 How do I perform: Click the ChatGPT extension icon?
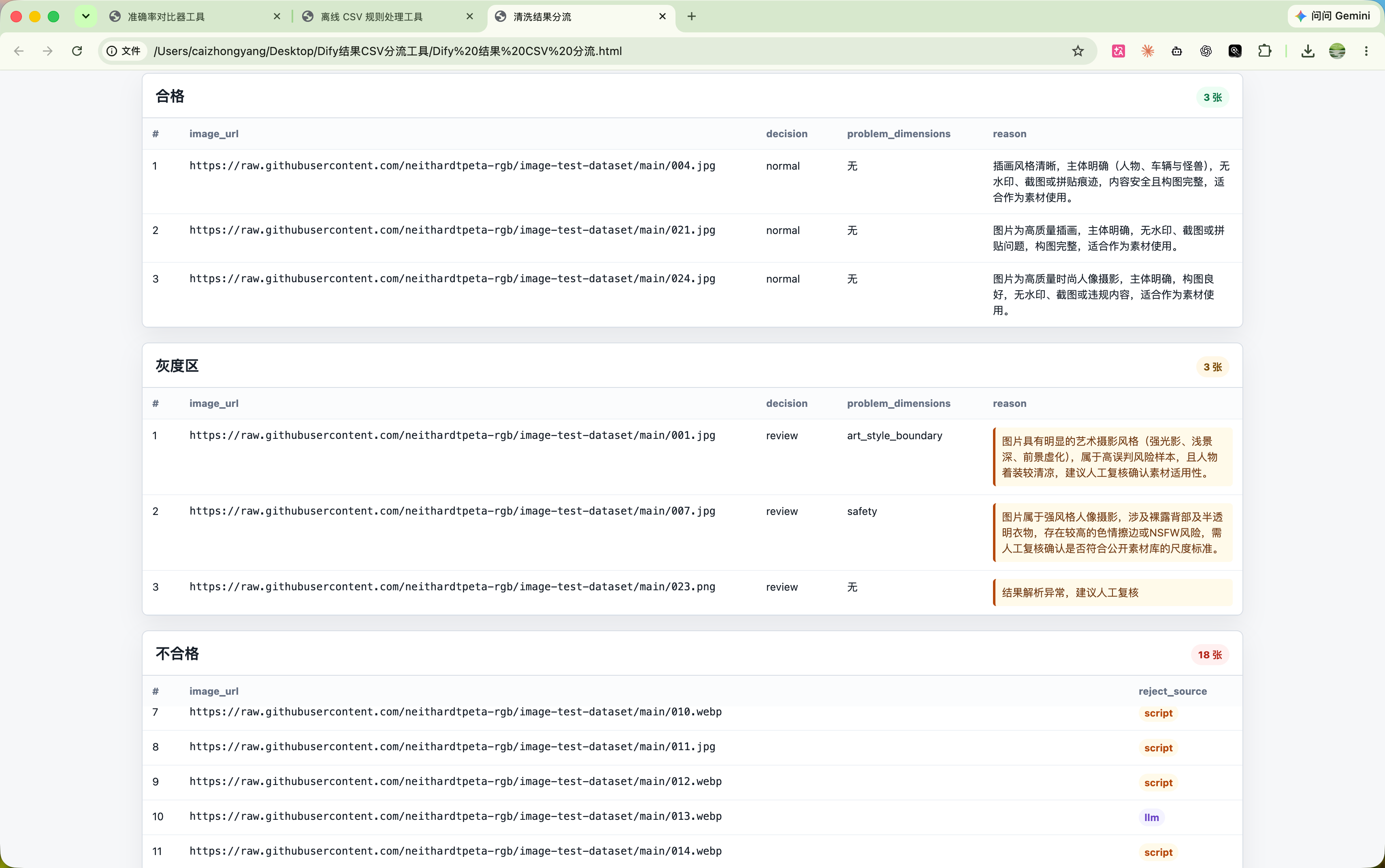click(1206, 51)
